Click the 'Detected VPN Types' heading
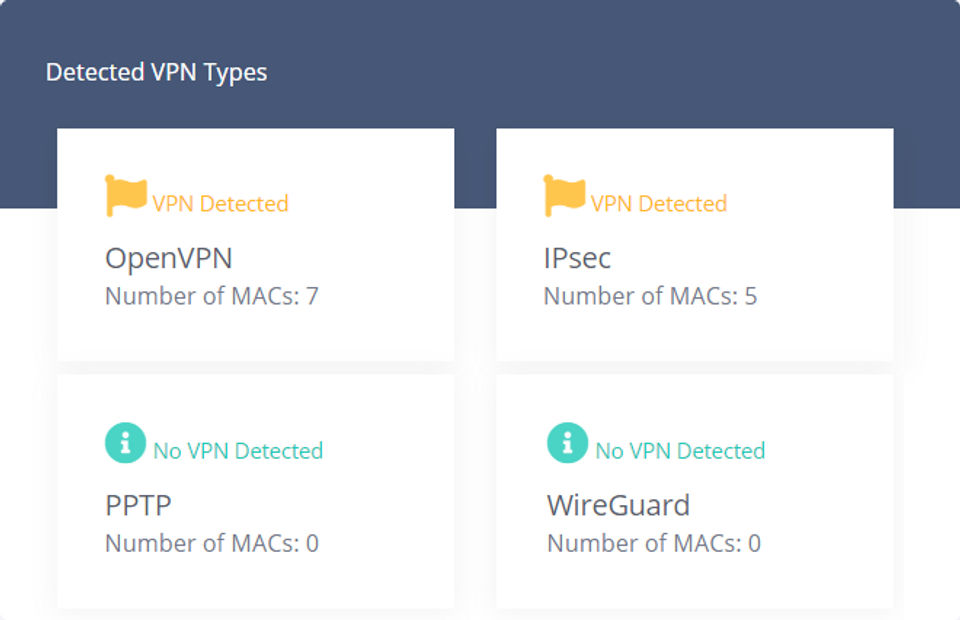Viewport: 960px width, 620px height. pyautogui.click(x=156, y=73)
